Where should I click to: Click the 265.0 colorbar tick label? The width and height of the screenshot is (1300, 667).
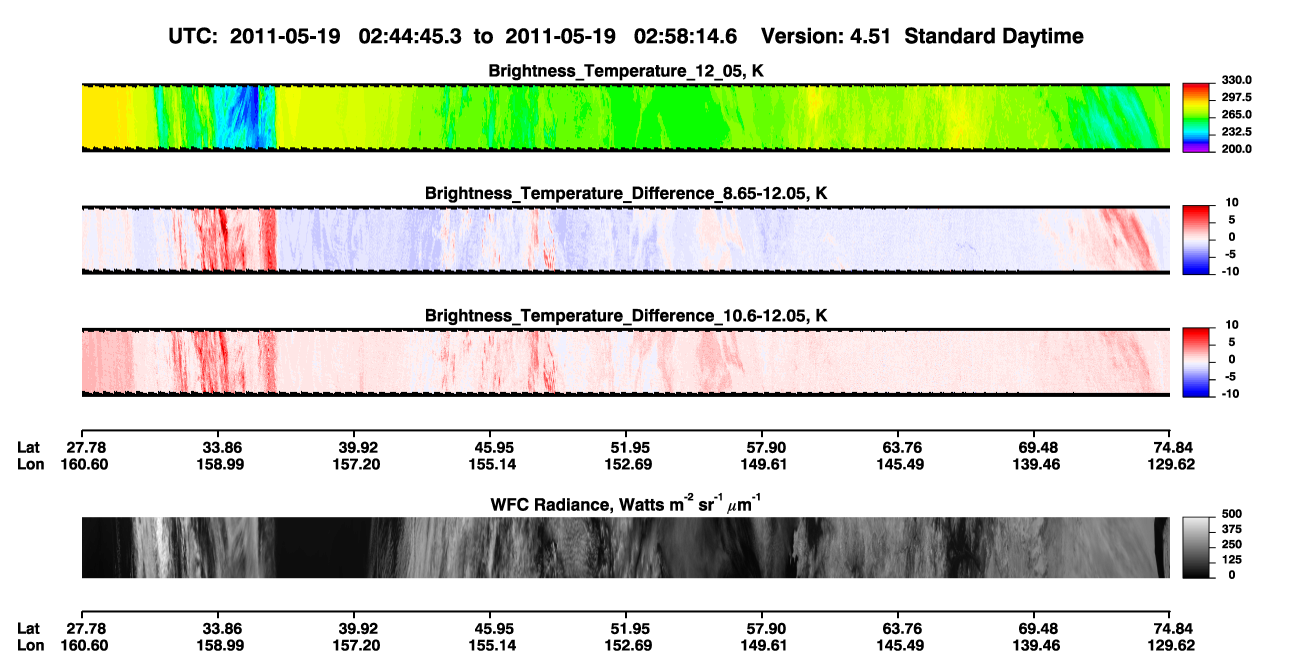[x=1236, y=114]
